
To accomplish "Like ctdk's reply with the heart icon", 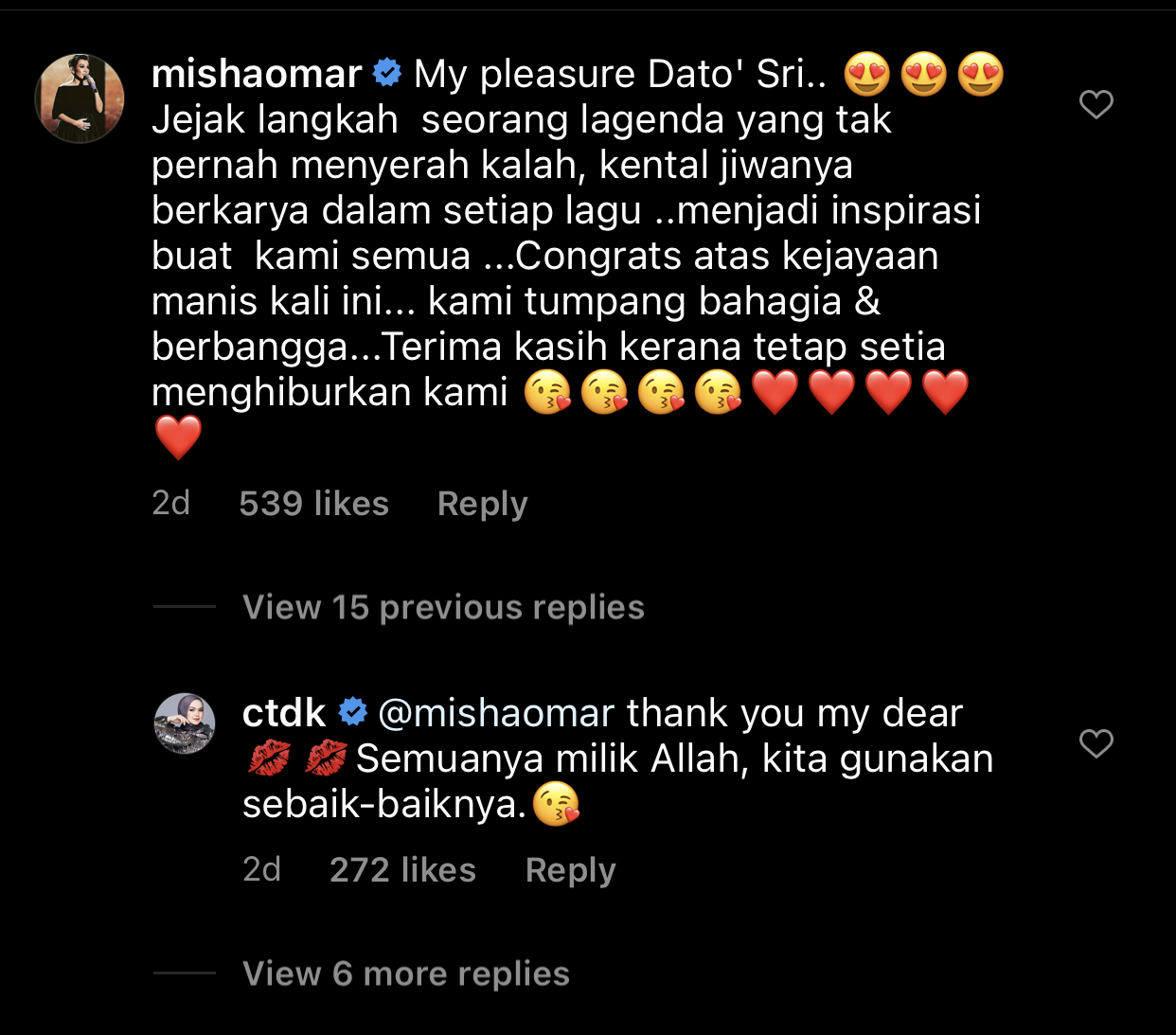I will (1096, 743).
